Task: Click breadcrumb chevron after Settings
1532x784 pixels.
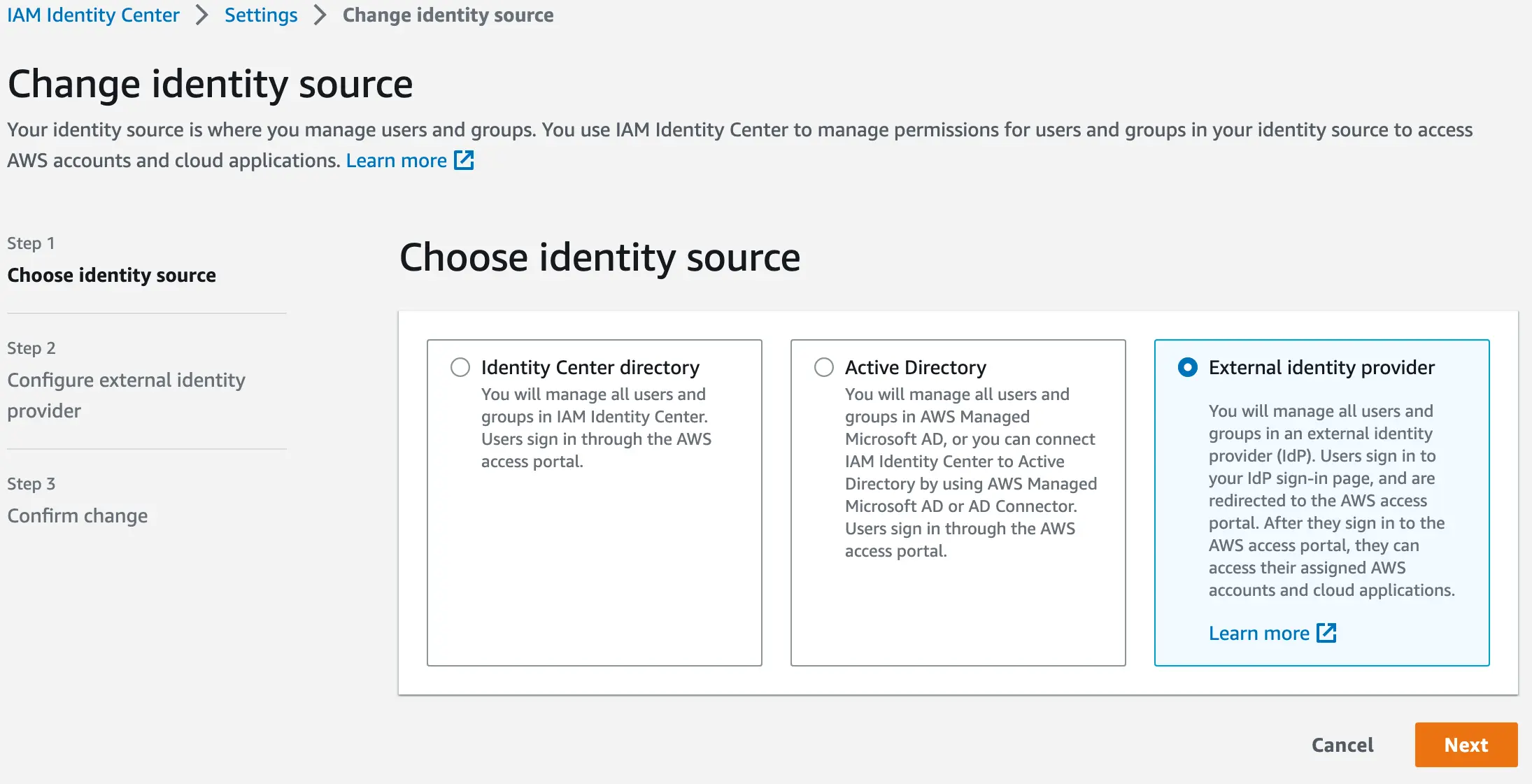Action: click(x=320, y=15)
